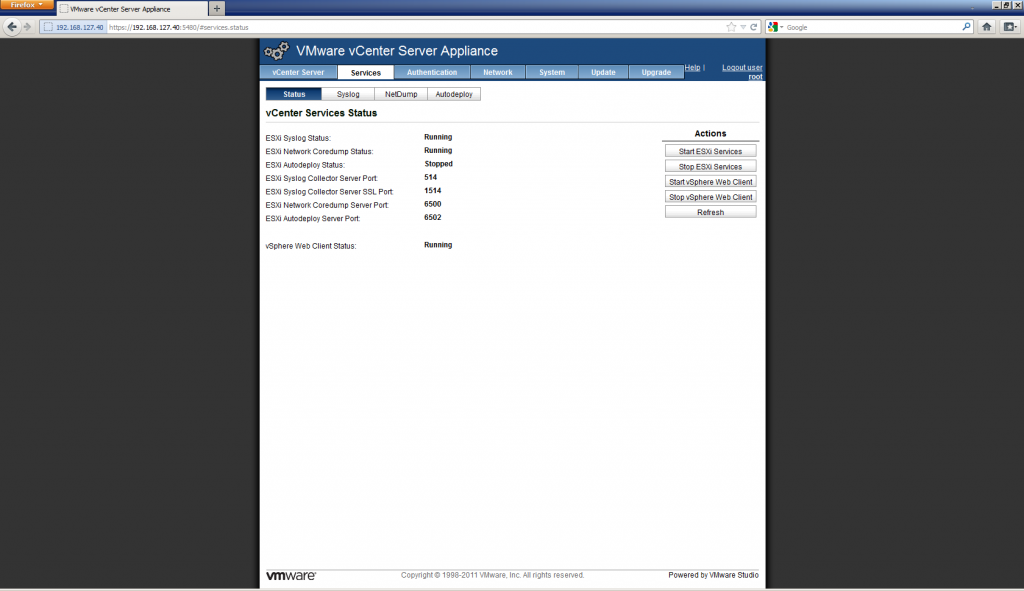This screenshot has width=1024, height=591.
Task: Click the 'ESXi Autodeploy Status:' label
Action: [305, 165]
